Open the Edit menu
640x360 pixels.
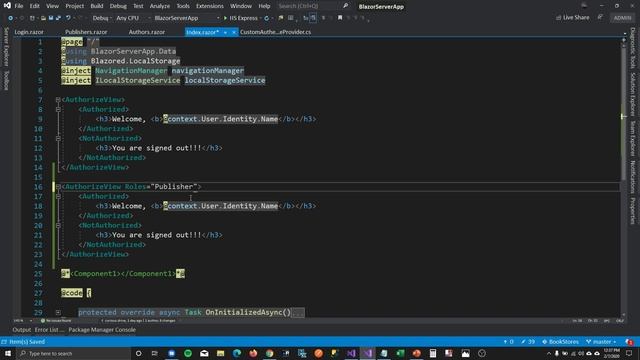[35, 6]
